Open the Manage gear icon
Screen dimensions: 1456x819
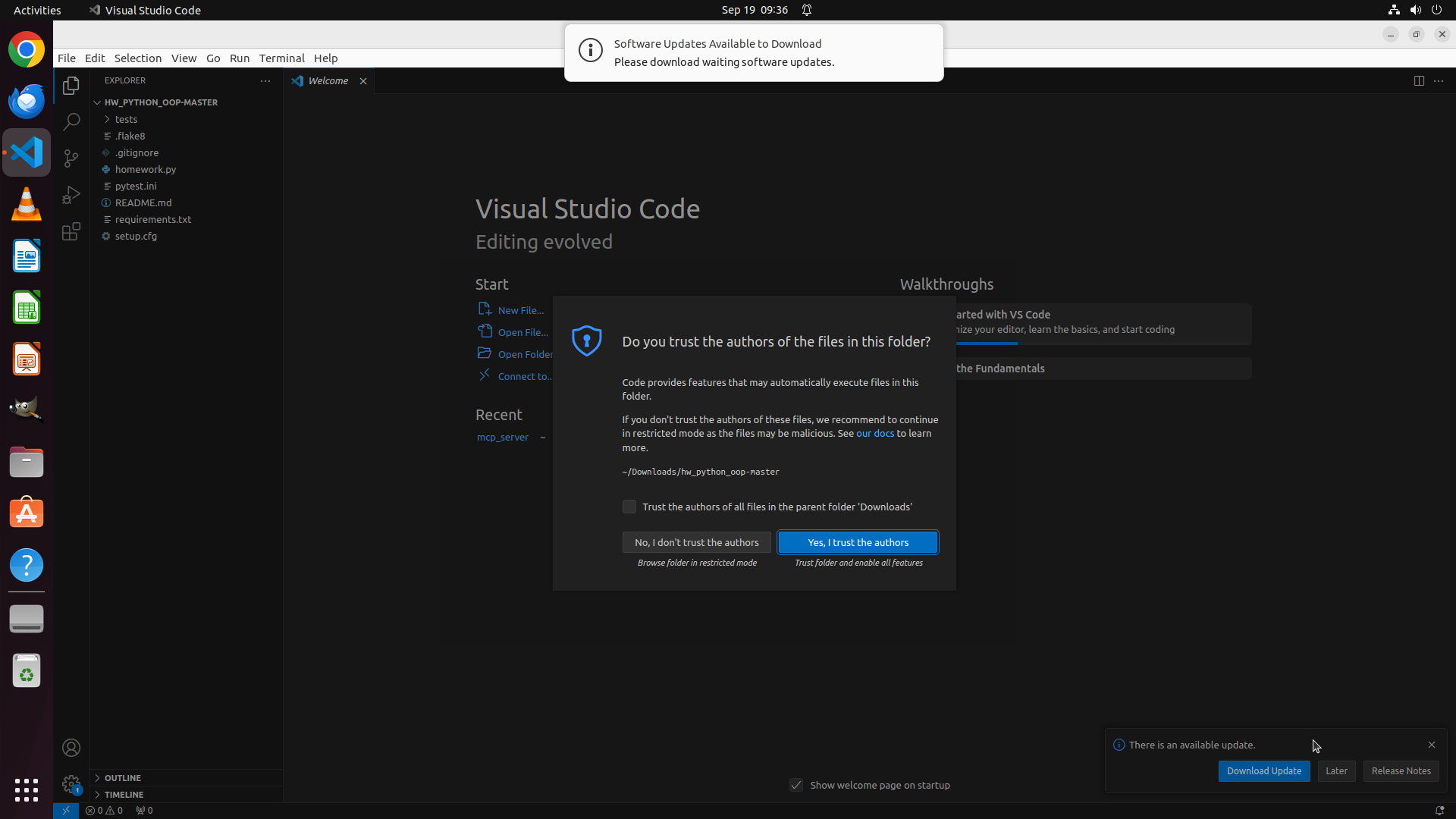click(71, 784)
